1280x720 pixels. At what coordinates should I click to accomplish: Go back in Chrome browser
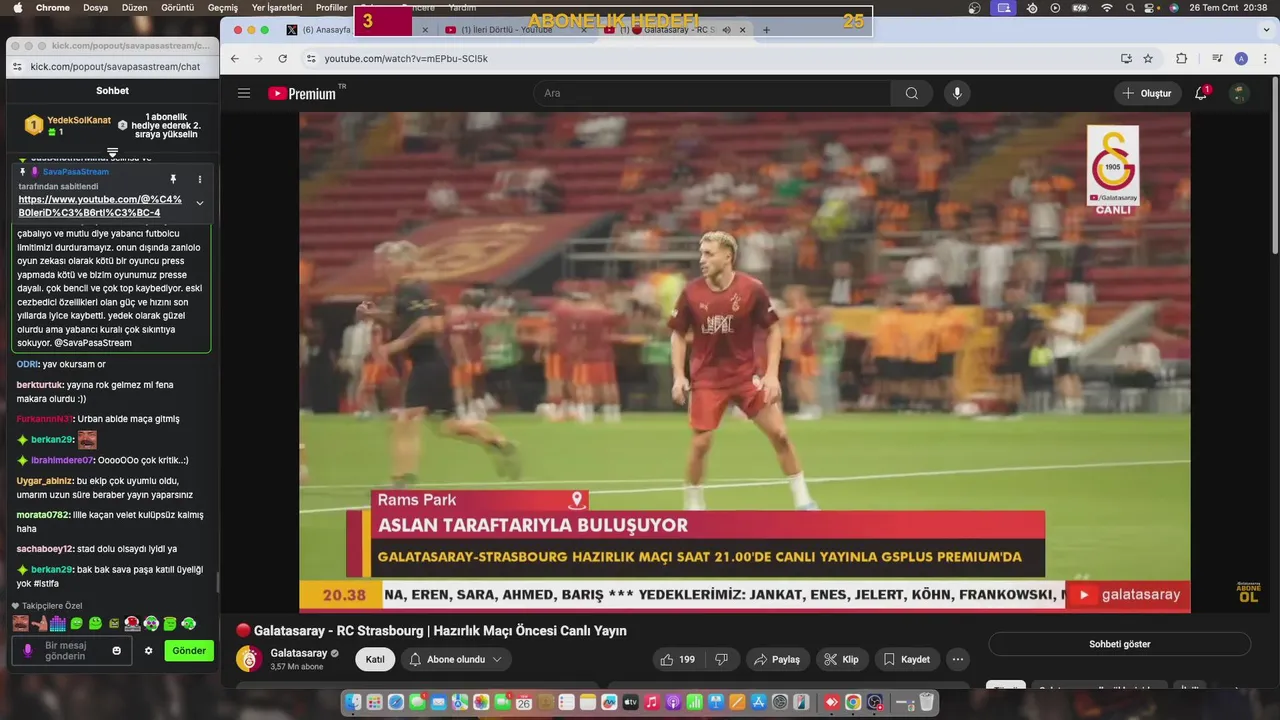pos(235,59)
